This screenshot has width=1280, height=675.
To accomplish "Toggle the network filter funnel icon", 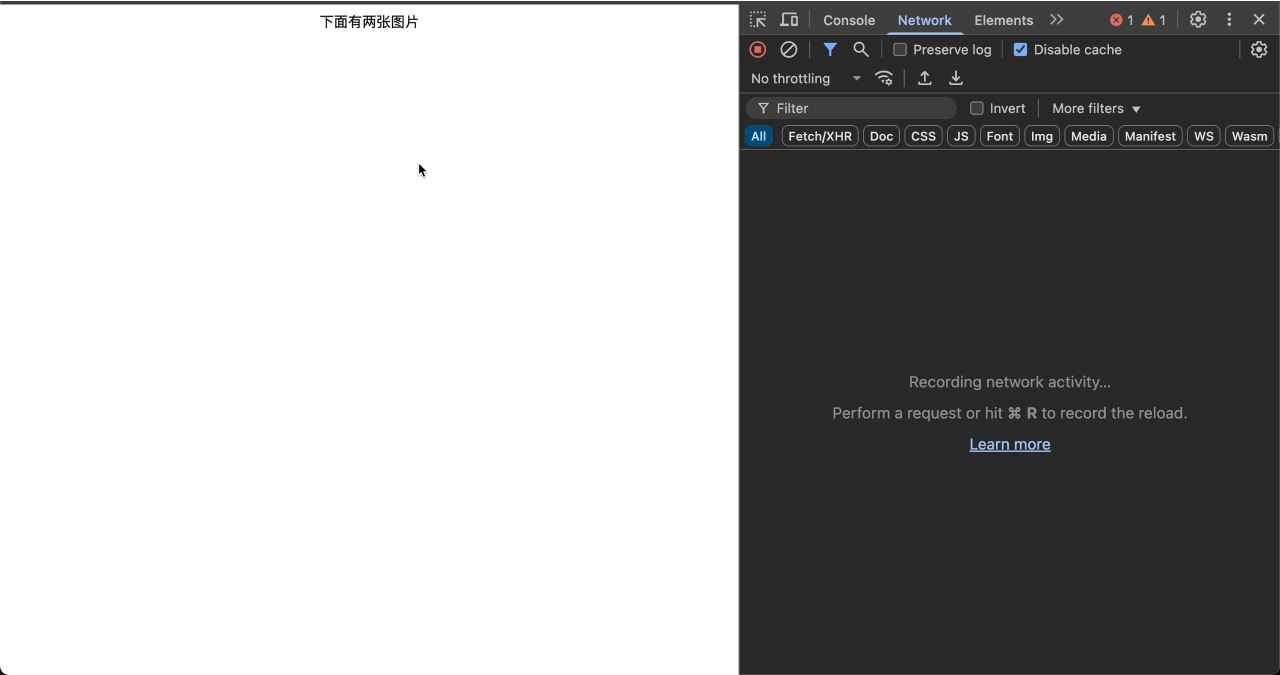I will click(x=830, y=49).
